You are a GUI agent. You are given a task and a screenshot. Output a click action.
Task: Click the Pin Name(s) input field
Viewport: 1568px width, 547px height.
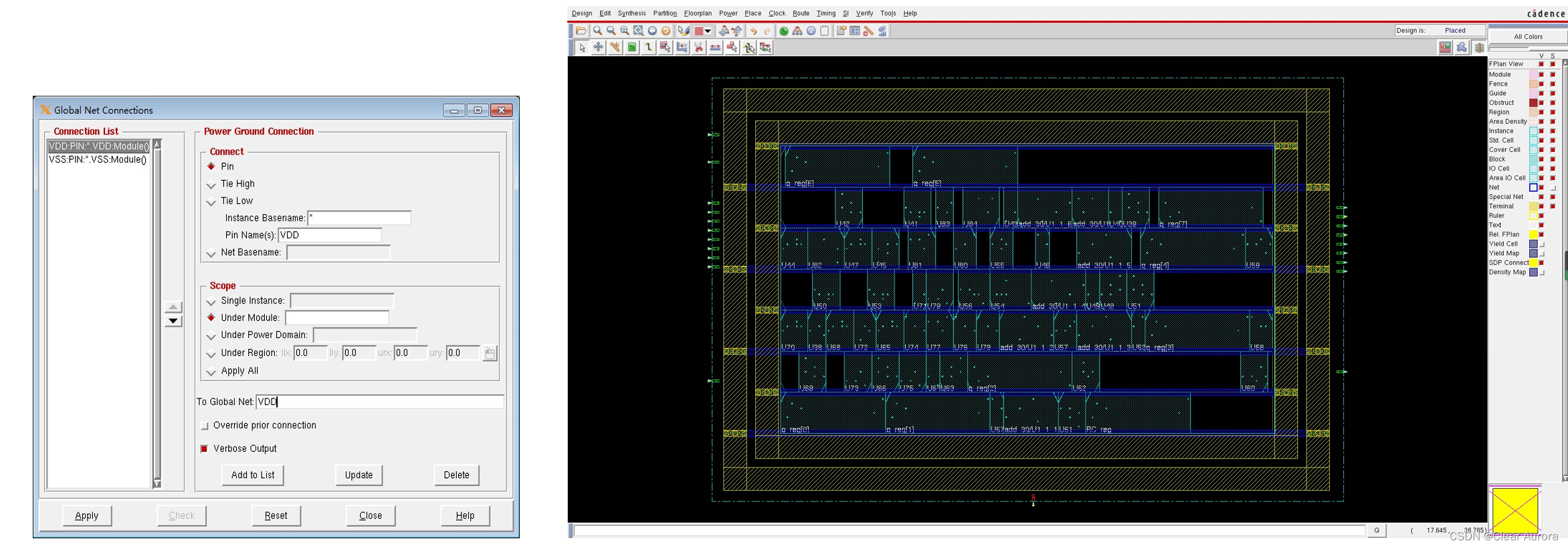[330, 235]
